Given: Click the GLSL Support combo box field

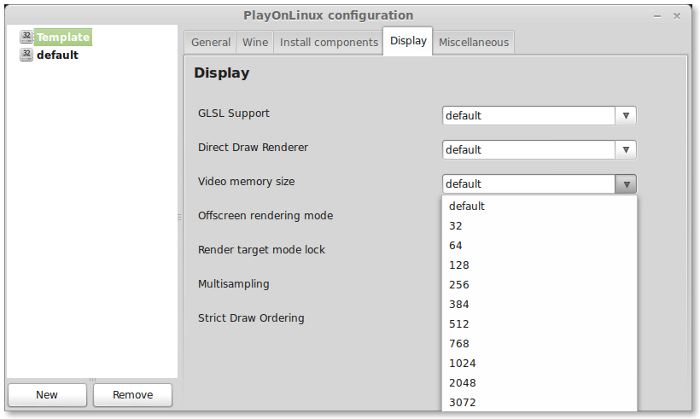Looking at the screenshot, I should point(529,116).
